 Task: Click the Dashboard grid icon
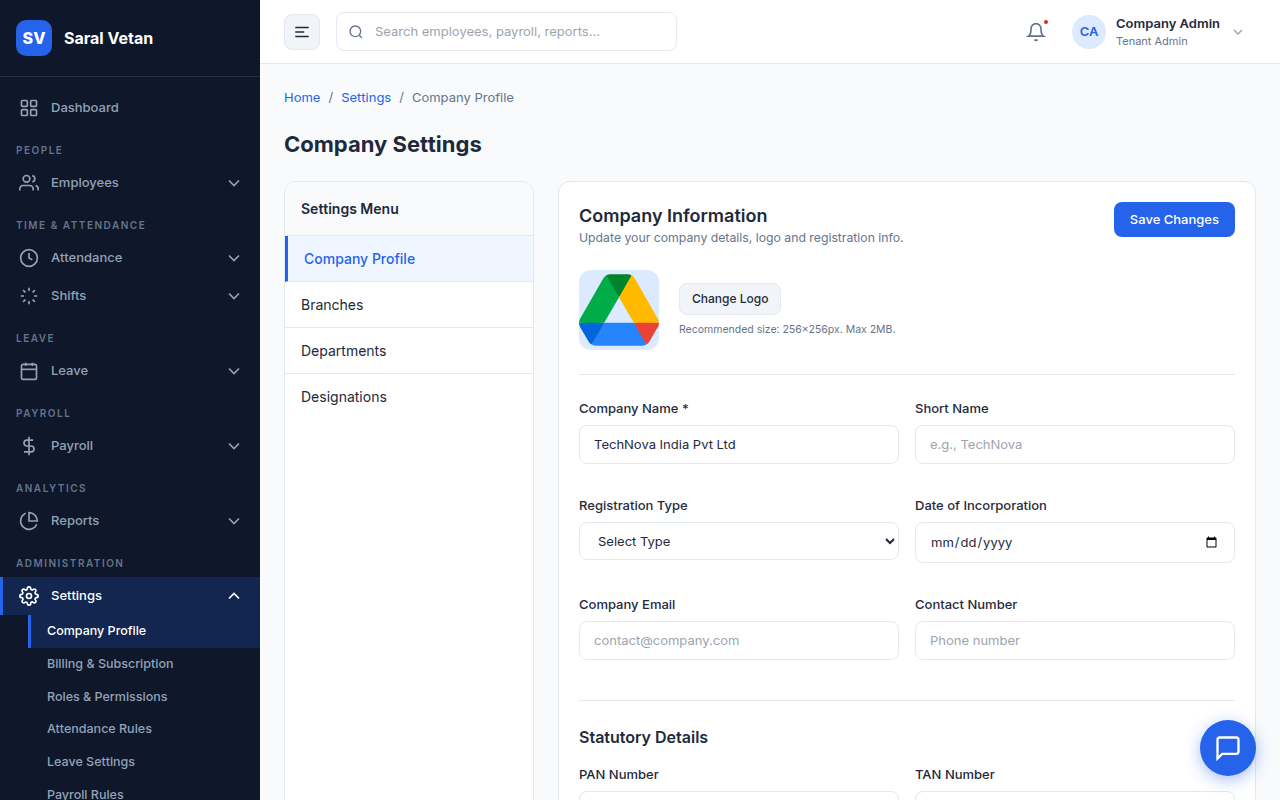coord(29,107)
